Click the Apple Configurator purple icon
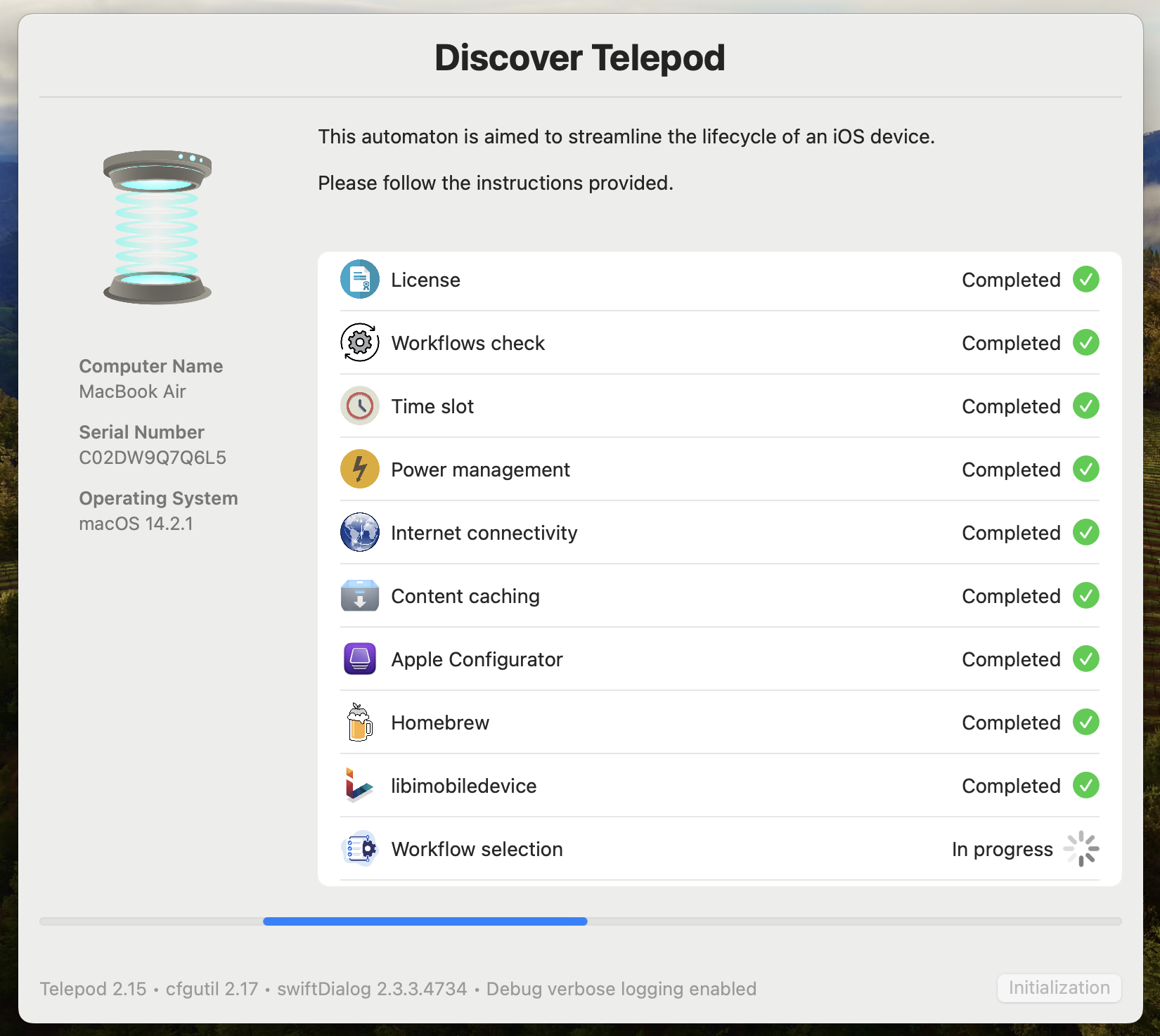Screen dimensions: 1160x1036 tap(360, 659)
